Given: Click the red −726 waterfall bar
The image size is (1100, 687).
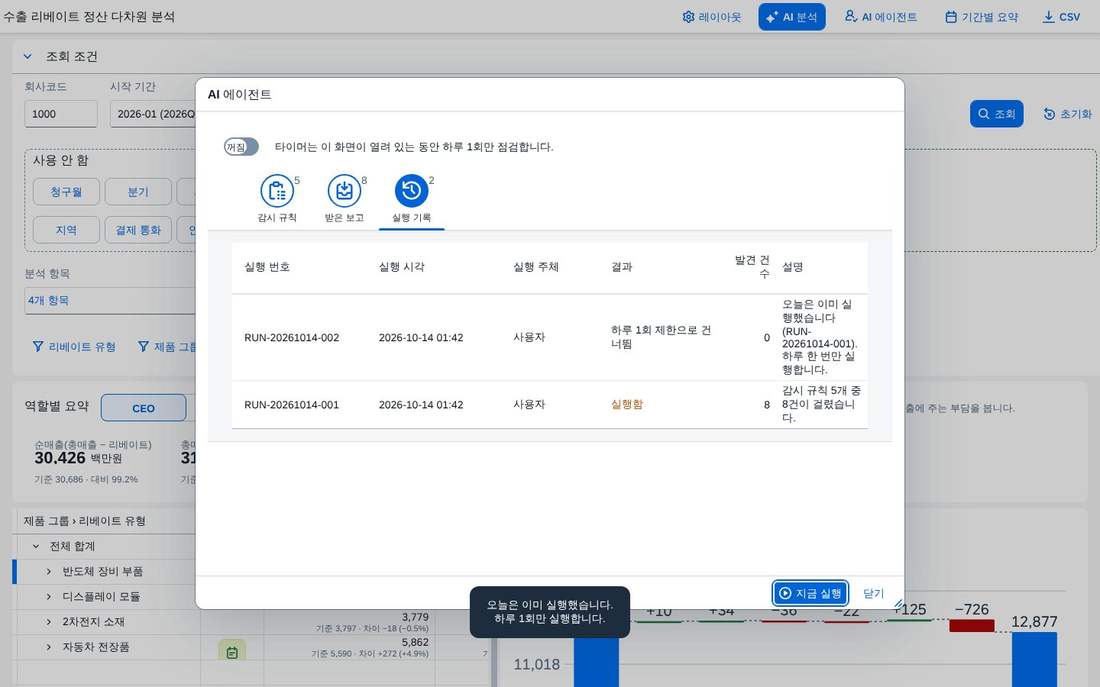Looking at the screenshot, I should click(x=972, y=625).
